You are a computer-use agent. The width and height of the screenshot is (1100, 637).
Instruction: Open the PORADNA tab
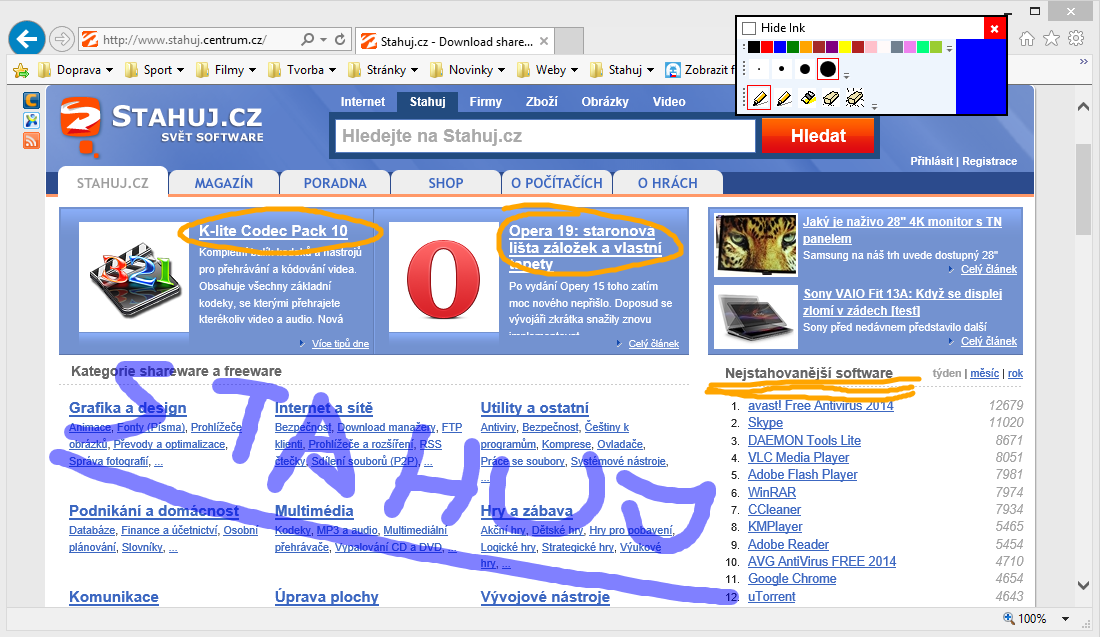pos(335,183)
